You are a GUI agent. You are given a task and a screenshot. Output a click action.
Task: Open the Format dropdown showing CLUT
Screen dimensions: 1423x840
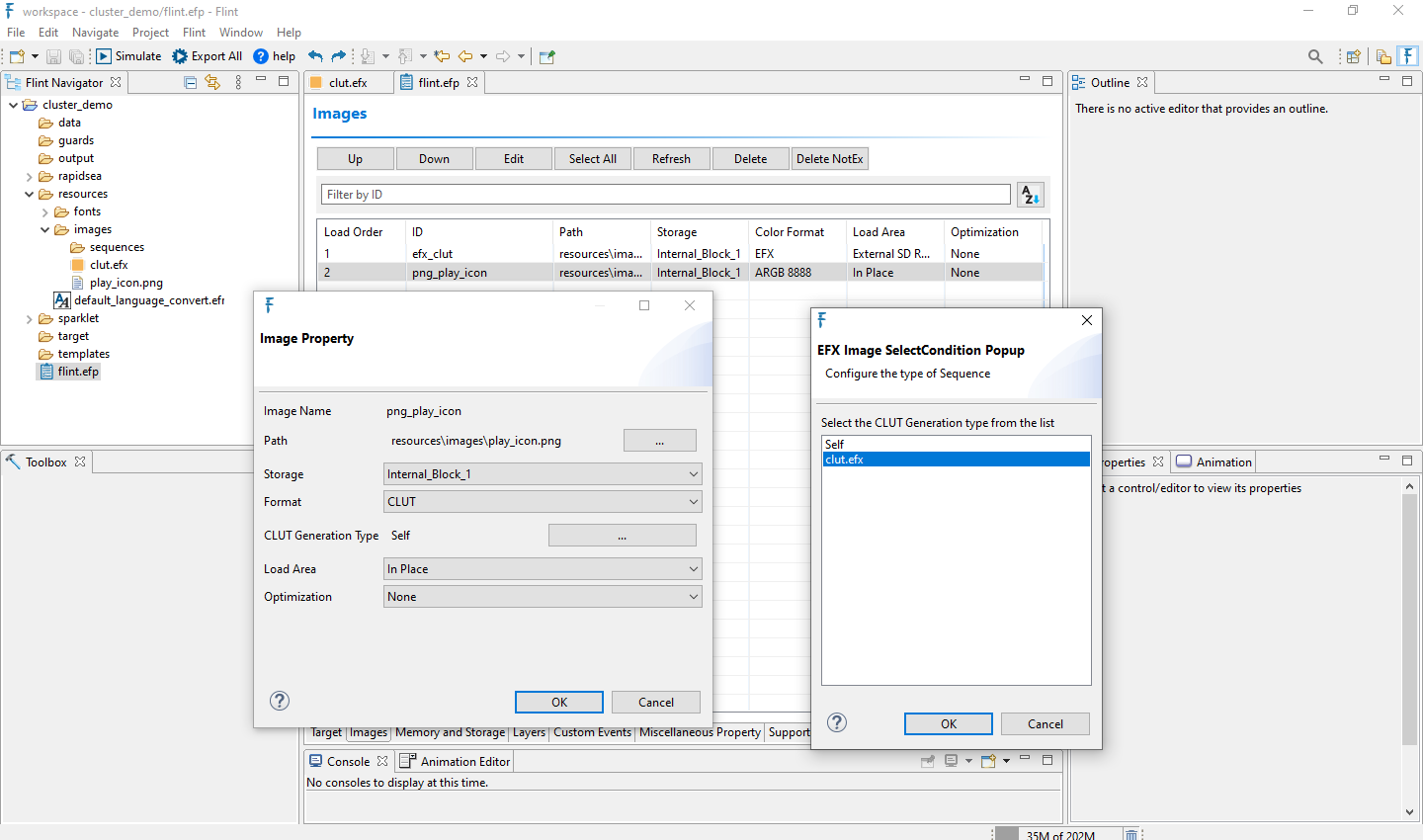pyautogui.click(x=543, y=502)
